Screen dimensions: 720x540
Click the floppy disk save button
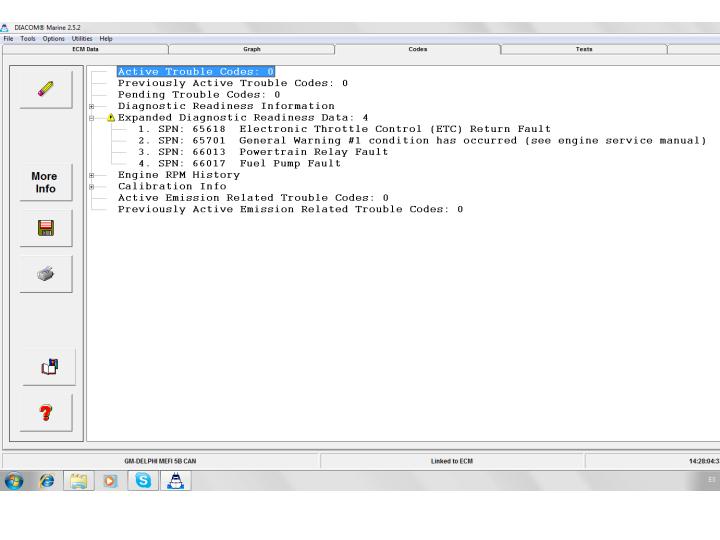44,227
